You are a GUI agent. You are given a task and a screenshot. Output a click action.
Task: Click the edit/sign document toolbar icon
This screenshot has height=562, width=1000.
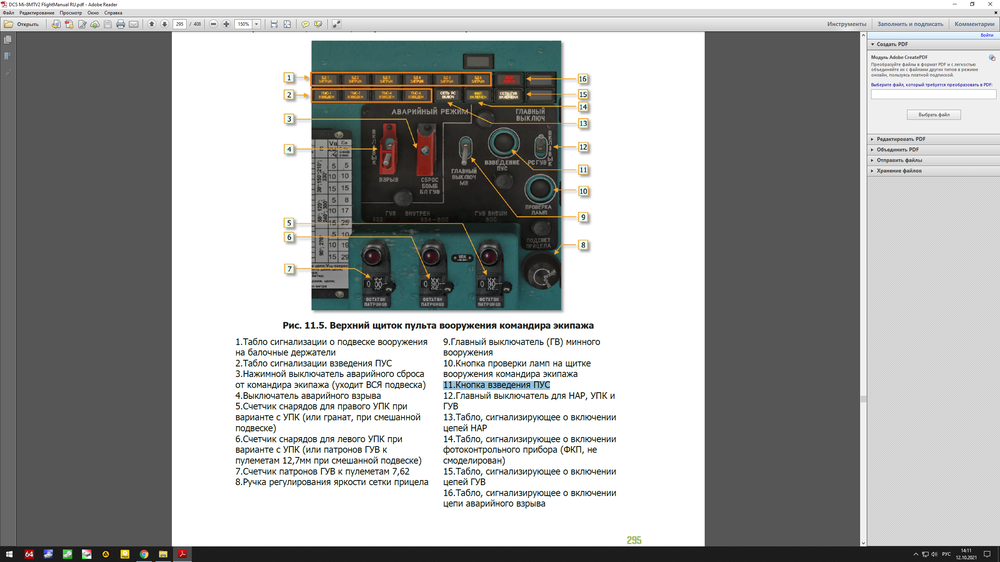point(82,24)
